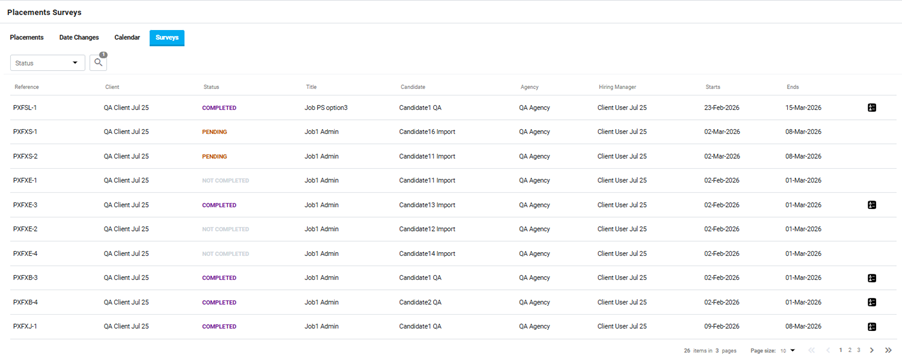Click reference PXFSL-1

coord(25,107)
